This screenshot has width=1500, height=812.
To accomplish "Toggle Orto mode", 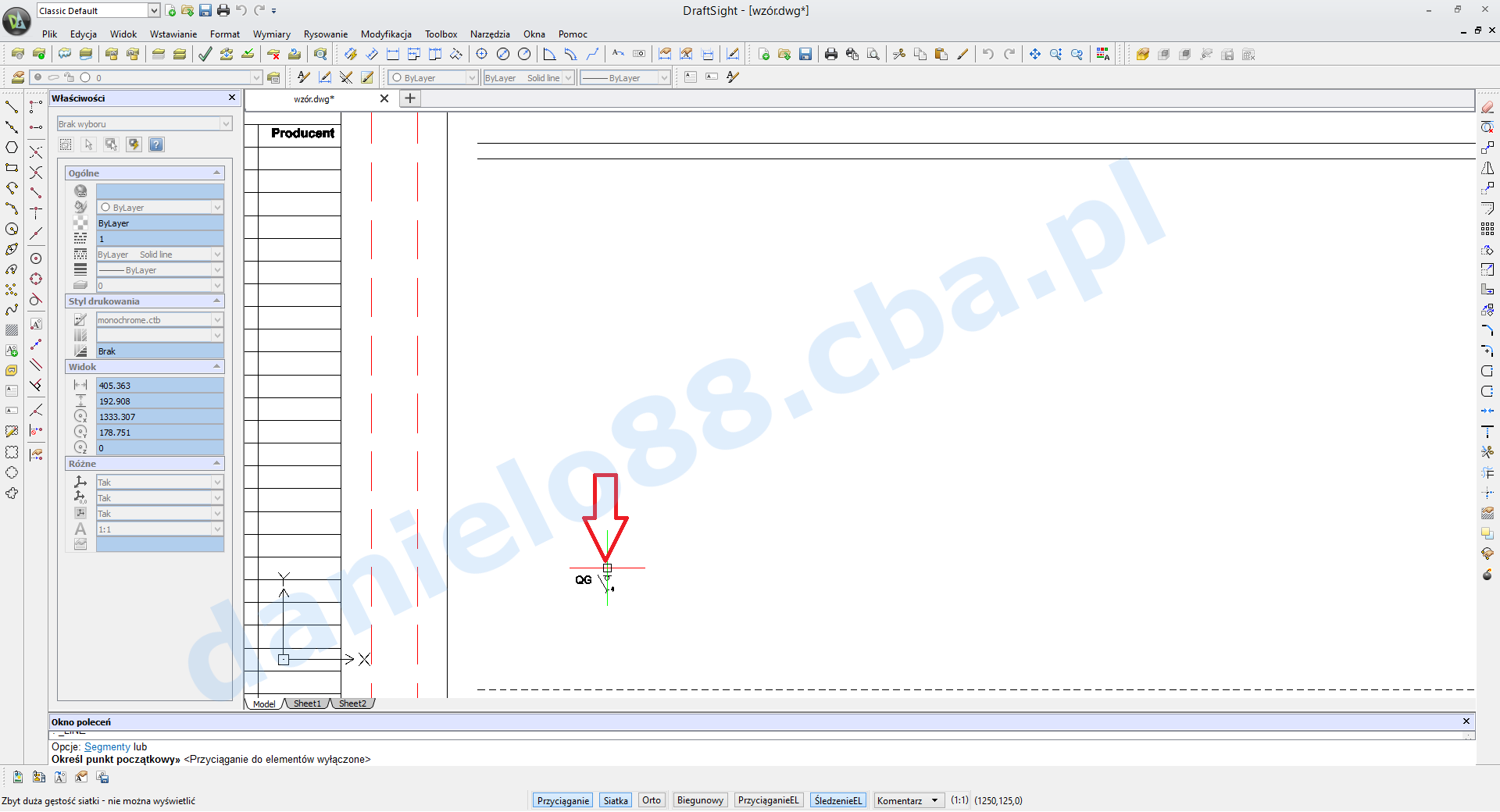I will coord(652,800).
